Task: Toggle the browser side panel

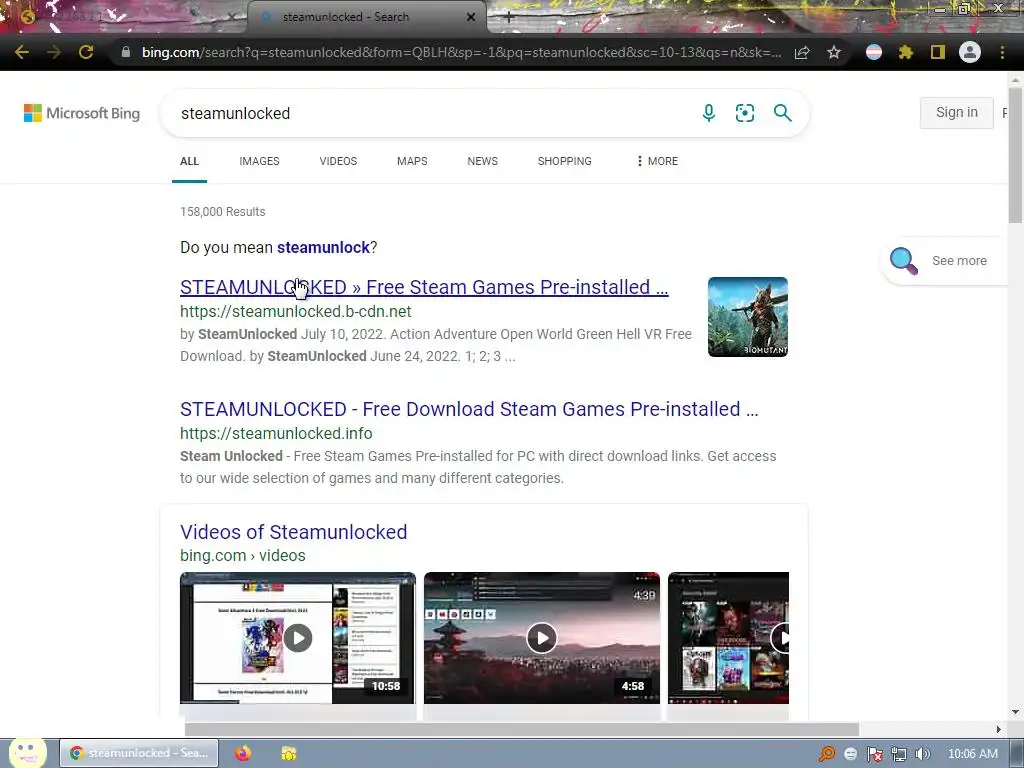Action: click(938, 52)
